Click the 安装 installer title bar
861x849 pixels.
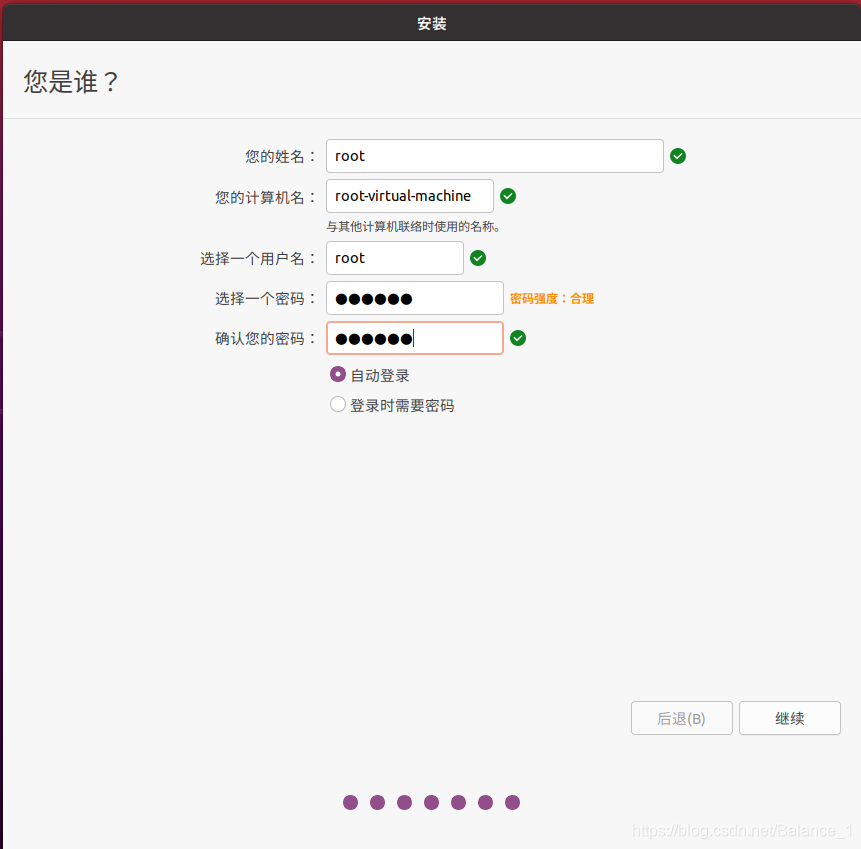pos(430,22)
